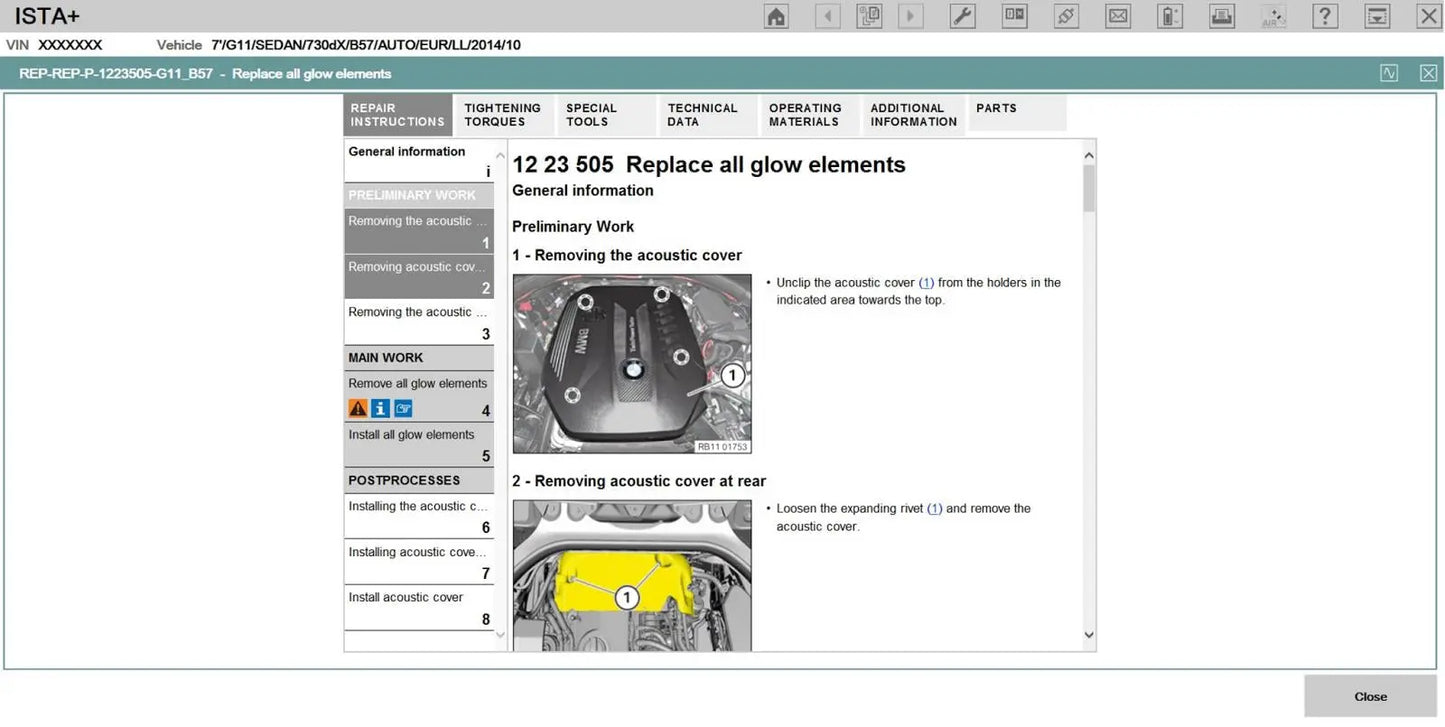The width and height of the screenshot is (1445, 727).
Task: Select the Technical Data tab
Action: point(703,114)
